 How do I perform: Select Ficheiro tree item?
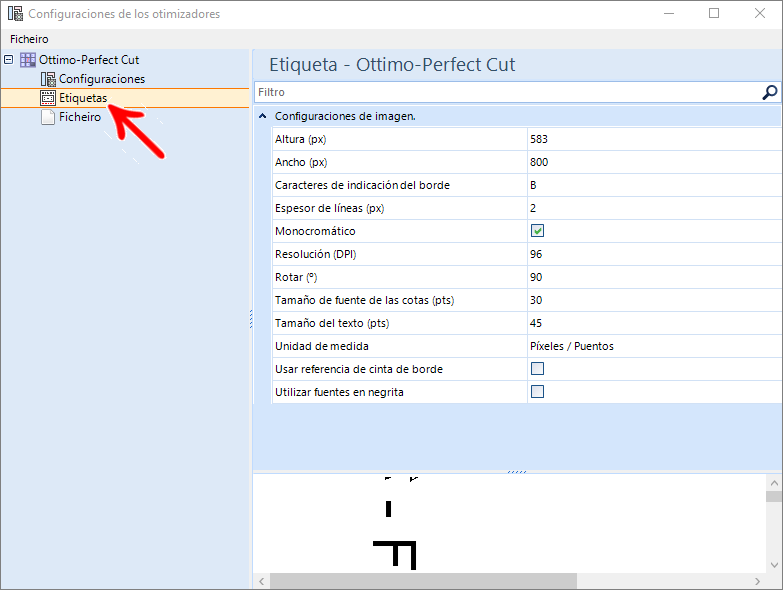point(80,117)
